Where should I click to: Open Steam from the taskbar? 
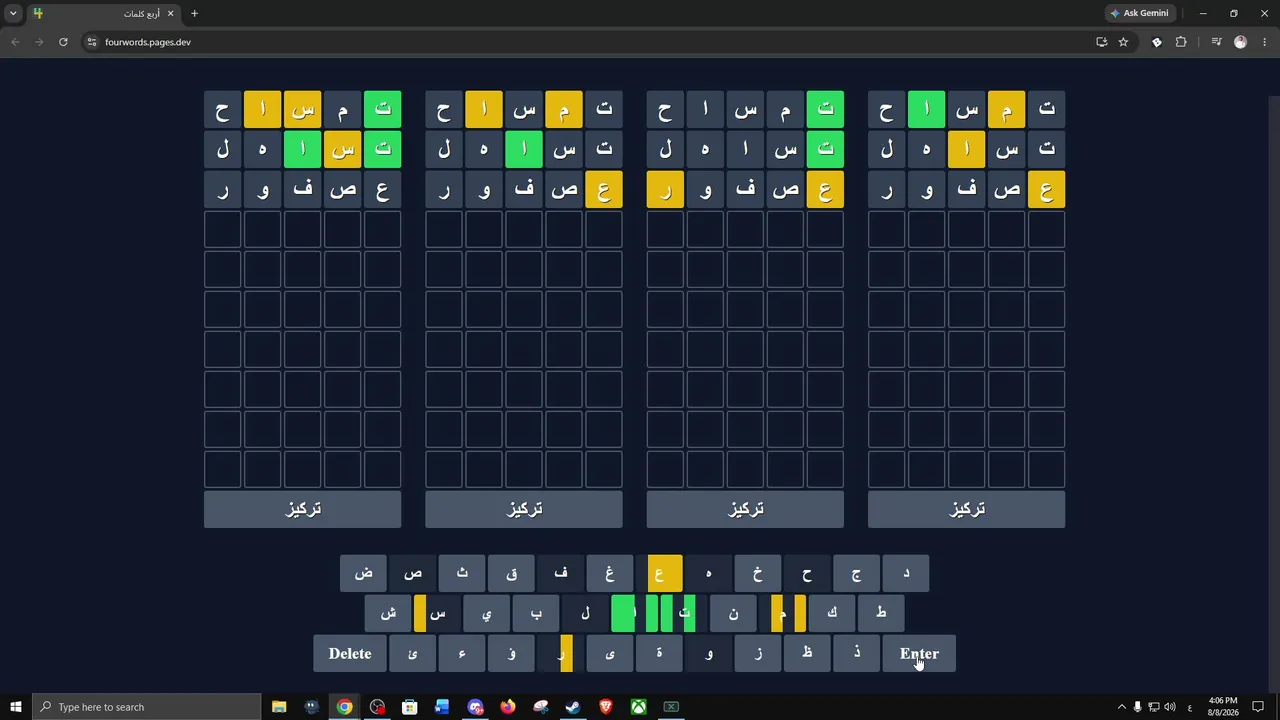[x=573, y=707]
